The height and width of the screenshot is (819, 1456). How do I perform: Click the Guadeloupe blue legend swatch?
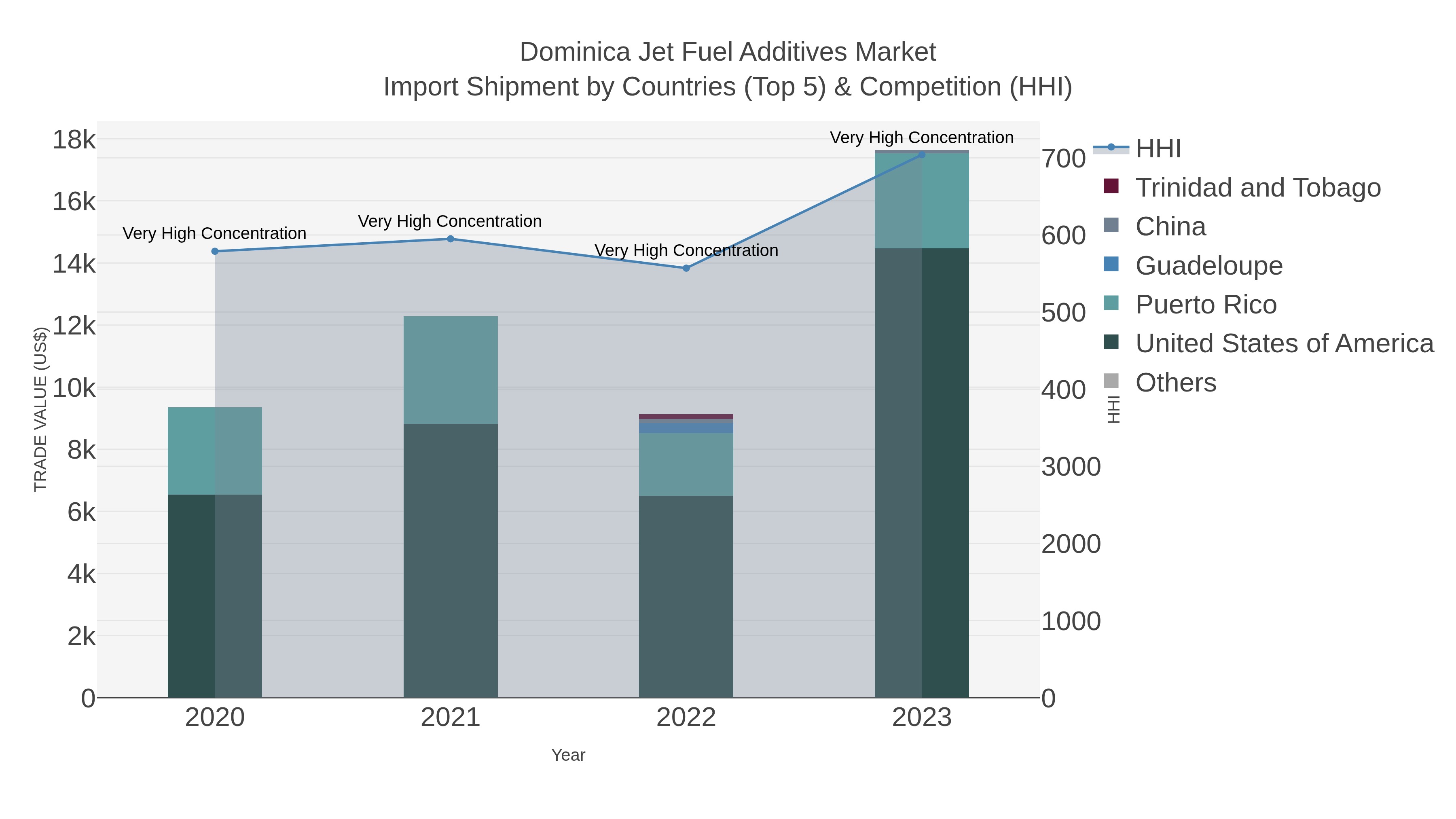click(x=1111, y=264)
